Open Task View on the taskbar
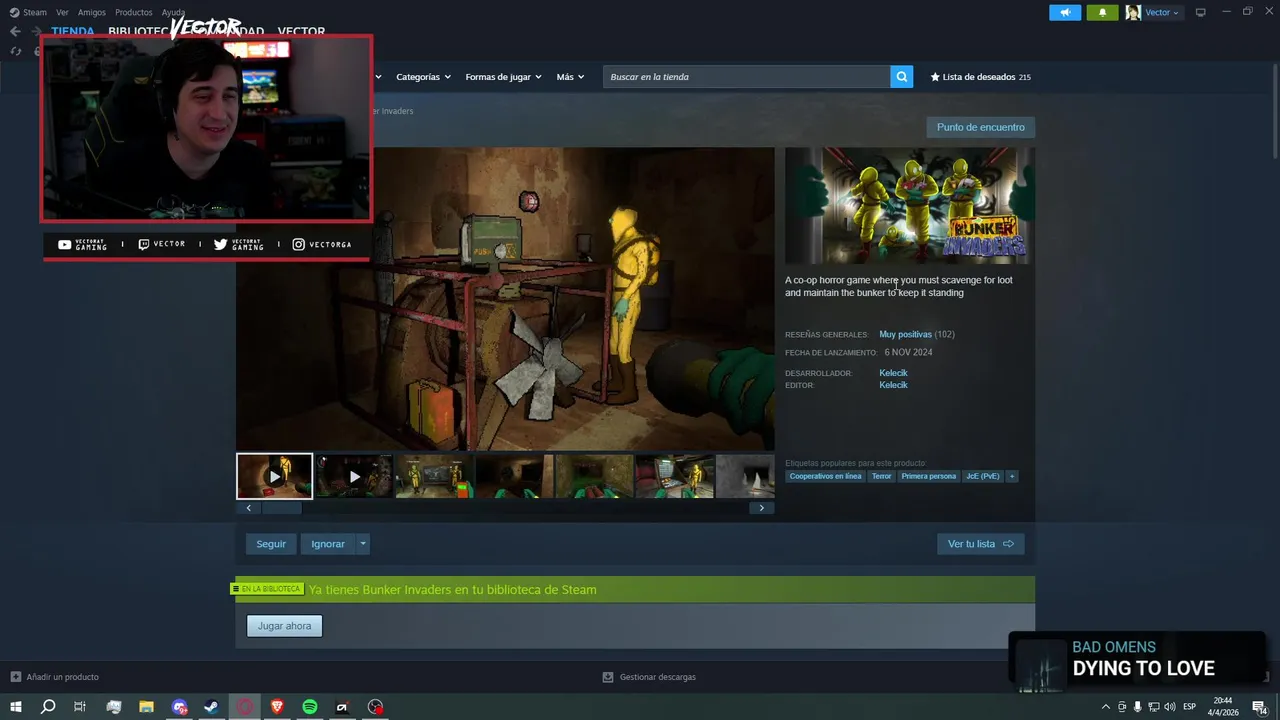The width and height of the screenshot is (1280, 720). point(80,707)
